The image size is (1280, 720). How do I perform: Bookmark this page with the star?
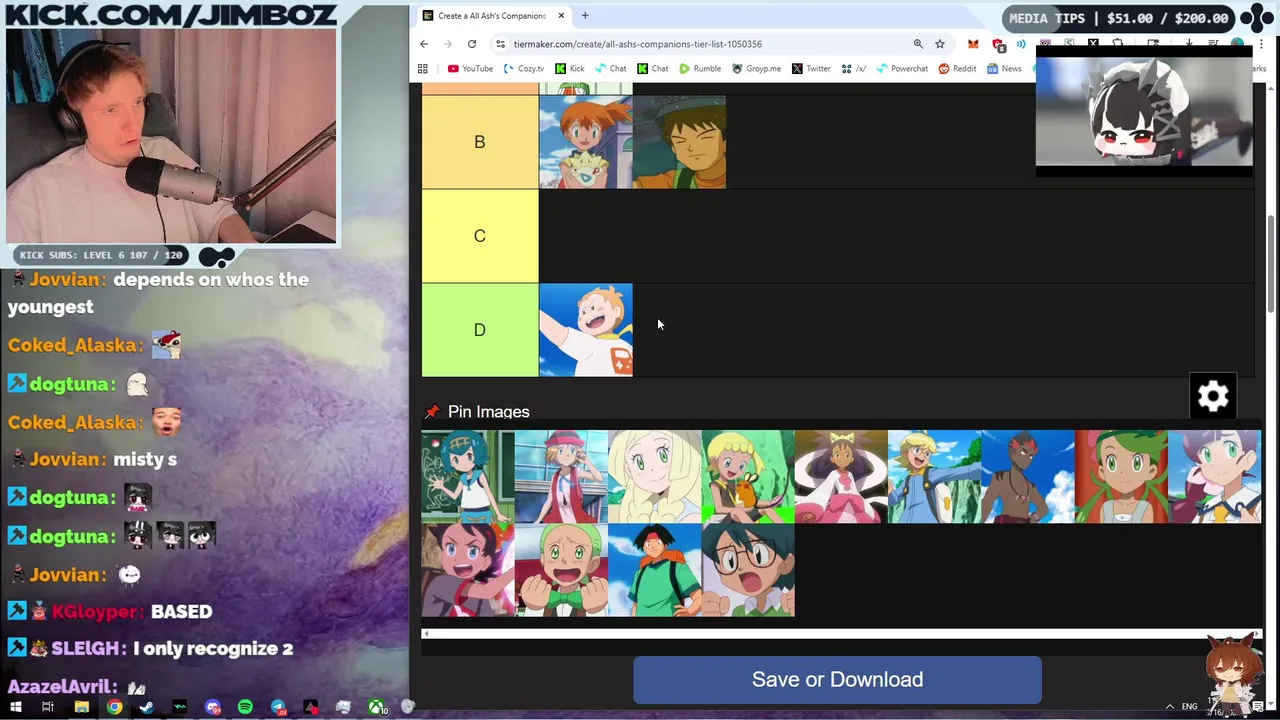tap(940, 44)
